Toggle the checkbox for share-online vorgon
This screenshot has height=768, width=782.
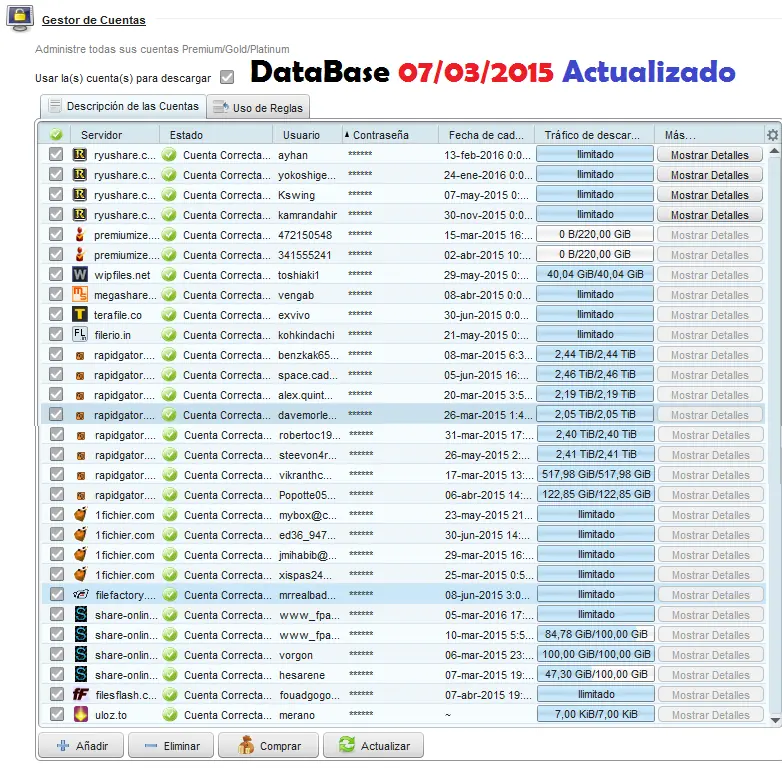pos(57,654)
